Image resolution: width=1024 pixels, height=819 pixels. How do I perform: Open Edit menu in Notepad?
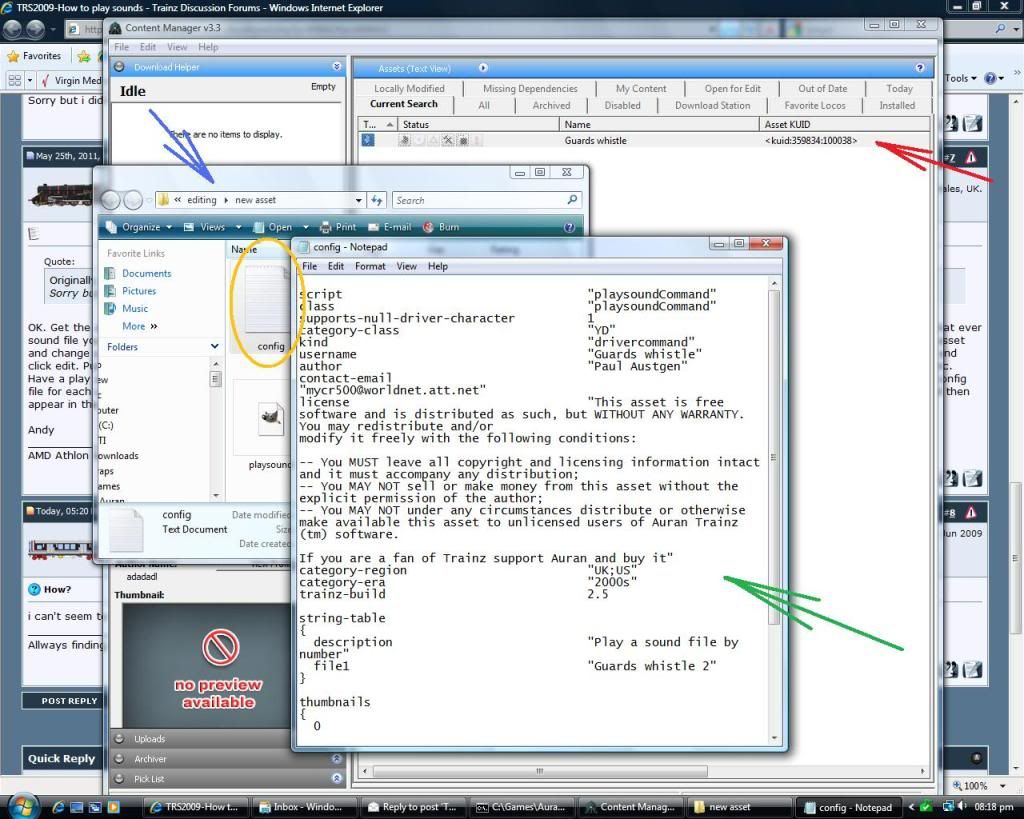tap(336, 266)
